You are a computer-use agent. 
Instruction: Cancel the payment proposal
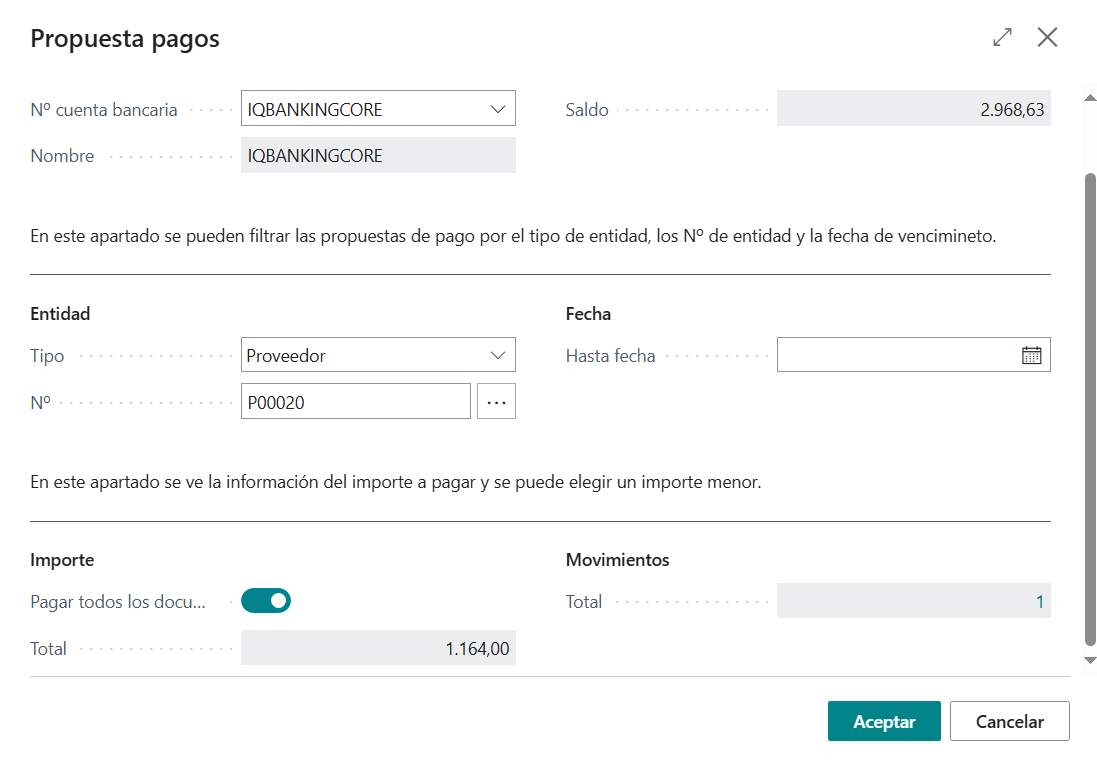tap(1009, 720)
